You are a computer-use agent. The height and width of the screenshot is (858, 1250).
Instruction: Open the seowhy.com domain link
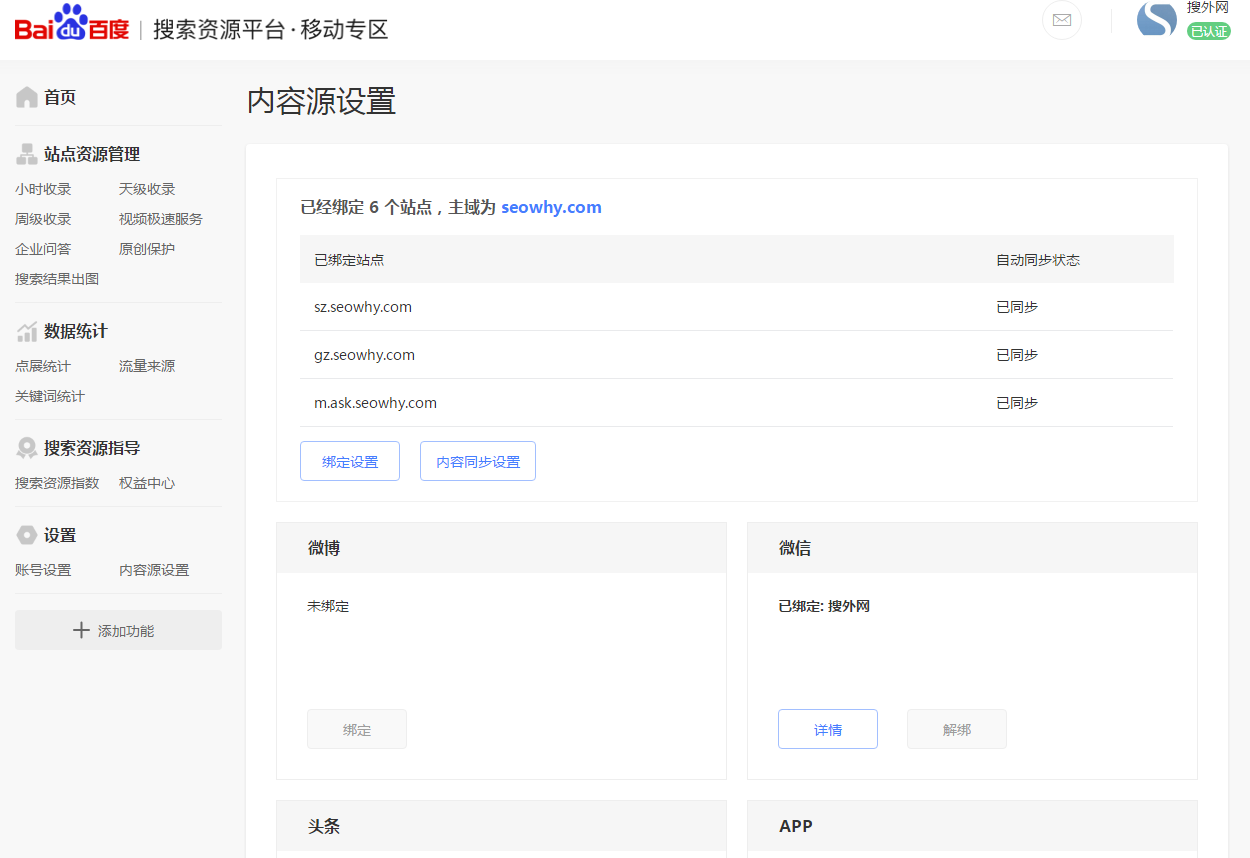[x=551, y=207]
